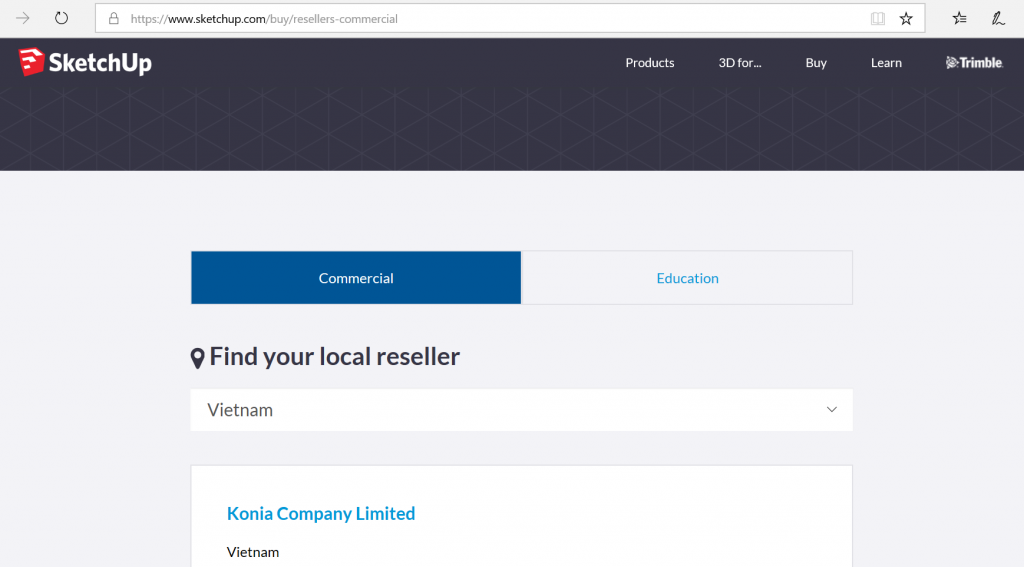Image resolution: width=1024 pixels, height=567 pixels.
Task: Expand the Vietnam country dropdown
Action: coord(521,410)
